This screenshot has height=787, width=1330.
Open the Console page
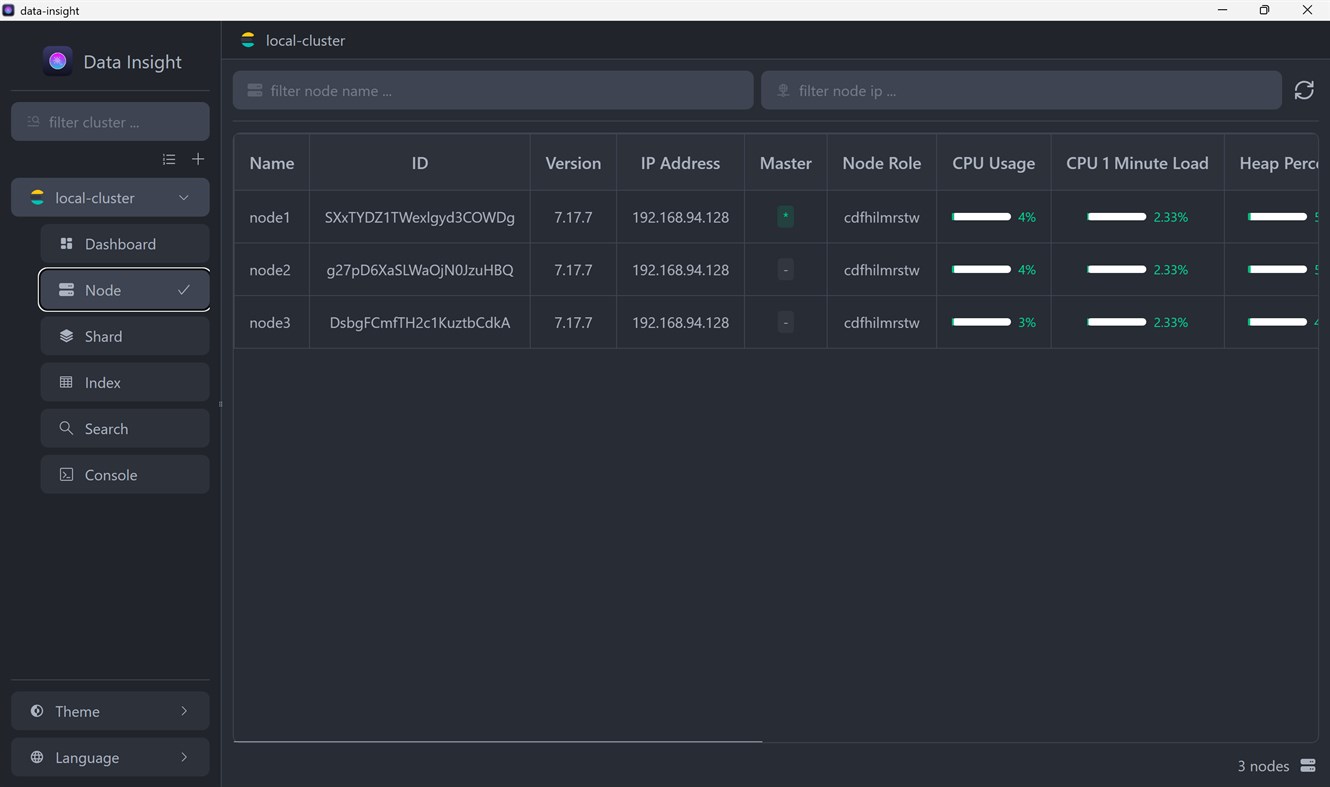click(x=125, y=474)
